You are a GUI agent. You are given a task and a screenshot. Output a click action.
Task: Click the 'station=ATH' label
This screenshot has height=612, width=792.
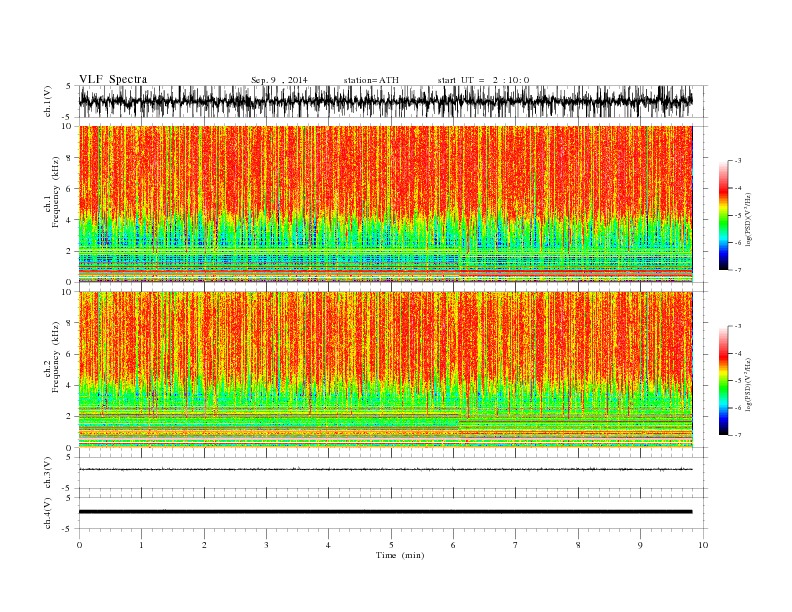(371, 80)
